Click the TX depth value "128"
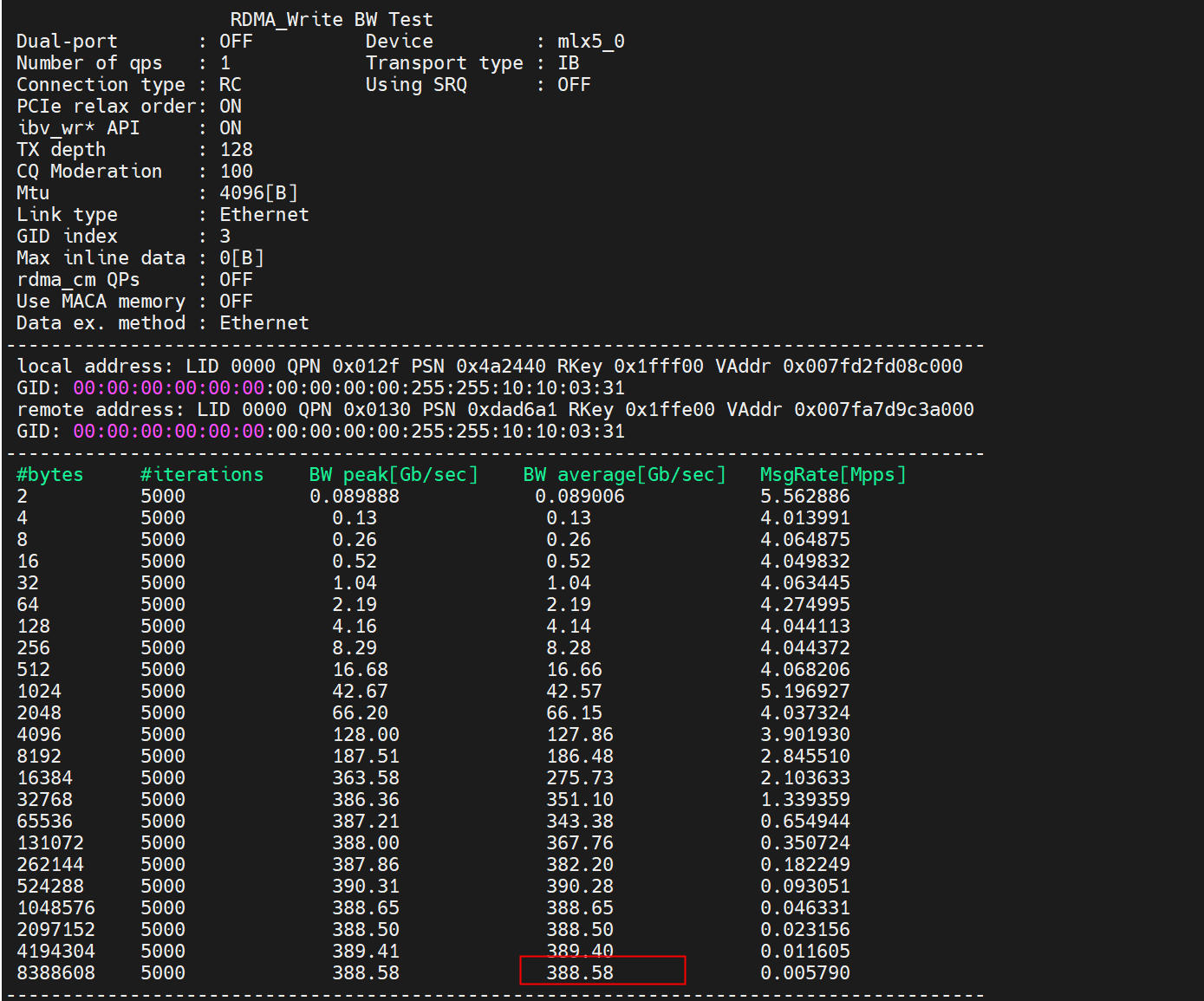 pyautogui.click(x=236, y=149)
